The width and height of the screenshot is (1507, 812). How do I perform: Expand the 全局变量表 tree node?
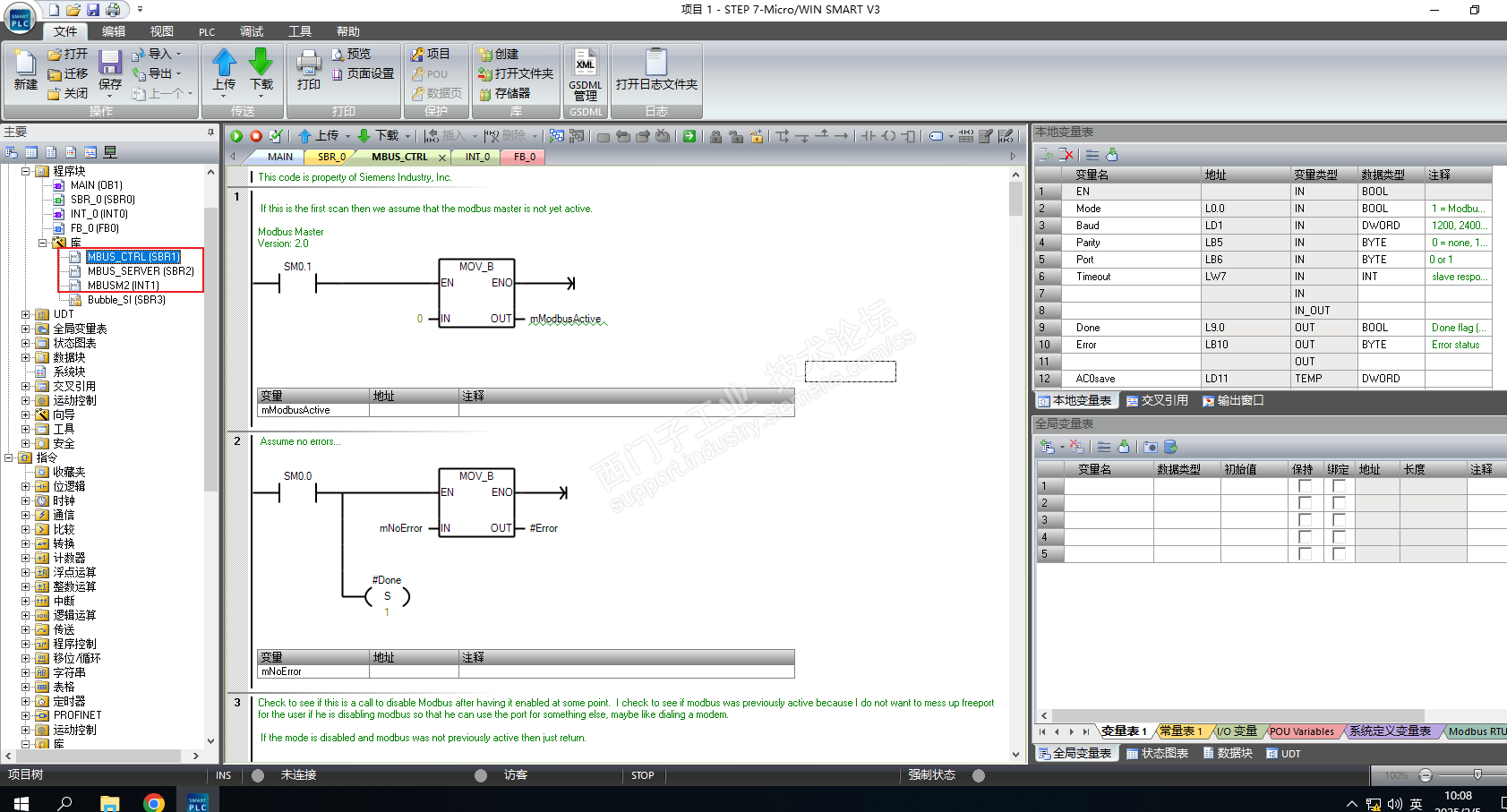coord(26,329)
